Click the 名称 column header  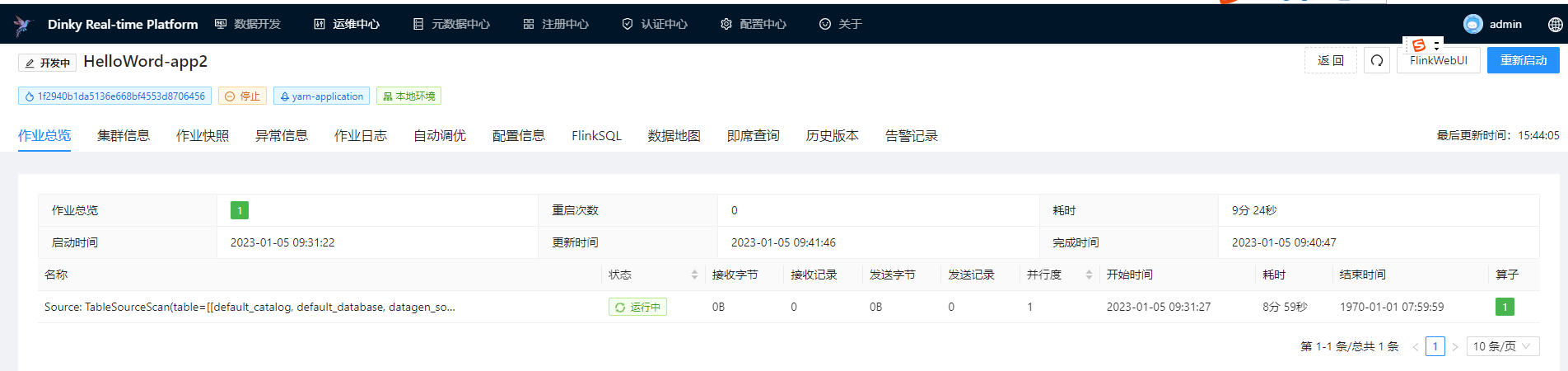pyautogui.click(x=56, y=275)
